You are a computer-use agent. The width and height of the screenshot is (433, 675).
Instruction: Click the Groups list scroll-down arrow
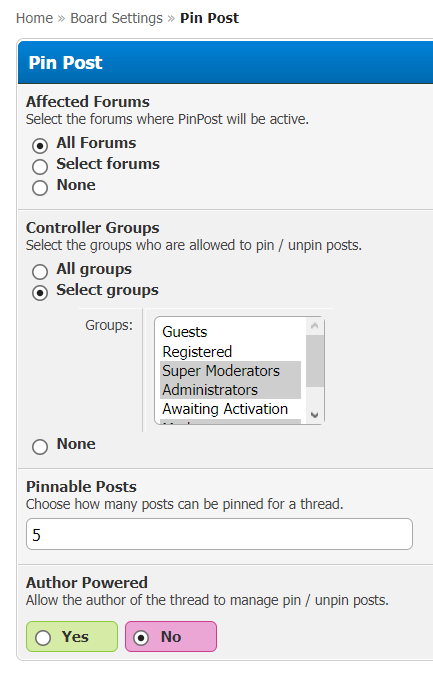coord(315,415)
